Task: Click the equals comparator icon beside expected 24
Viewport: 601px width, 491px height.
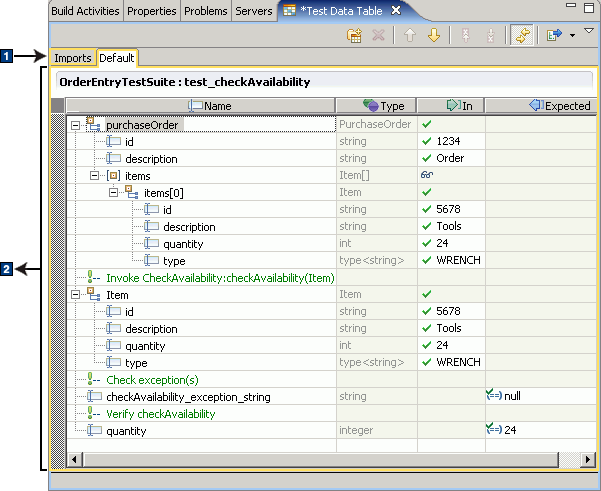Action: (x=494, y=429)
